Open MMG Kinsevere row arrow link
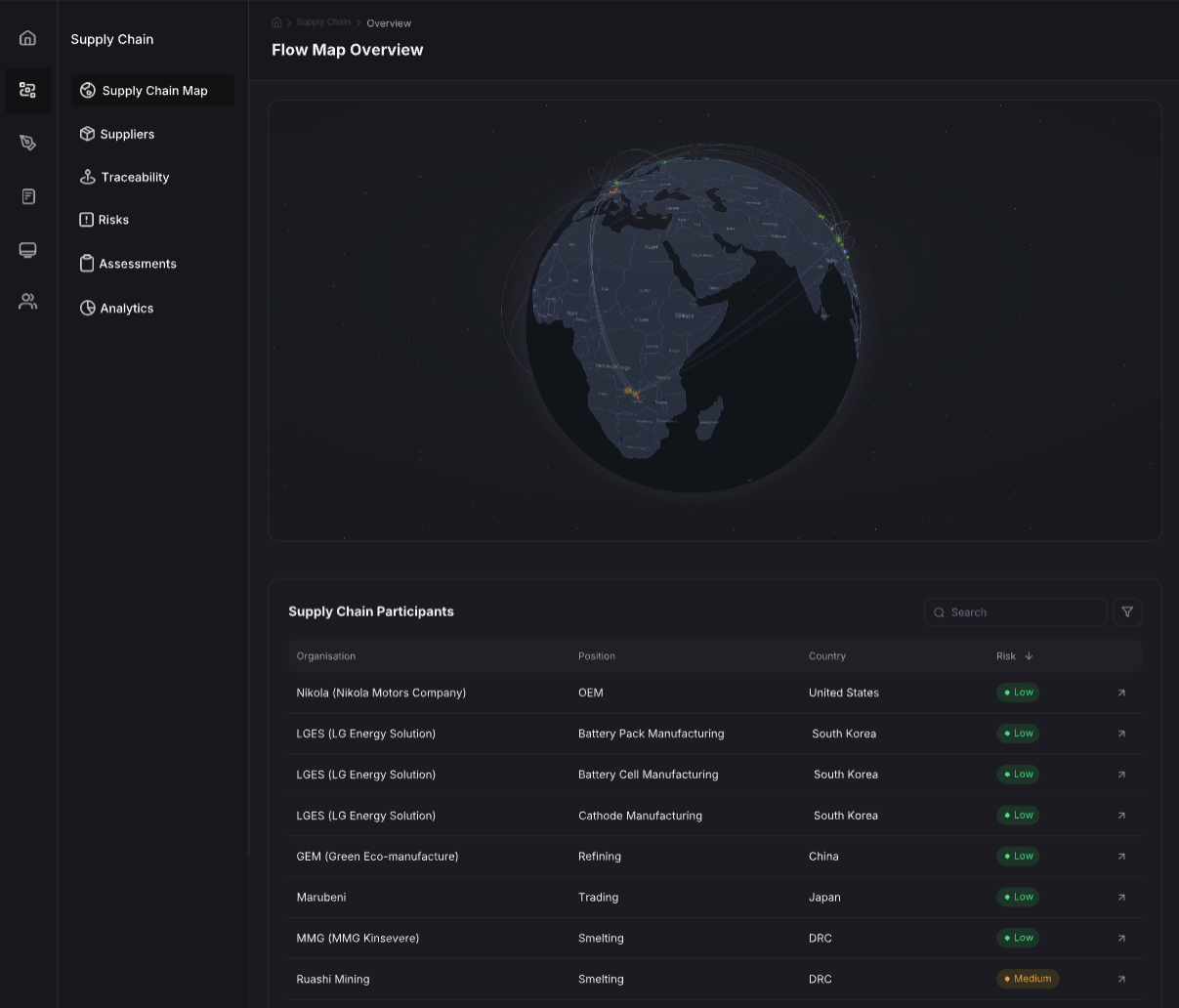The image size is (1179, 1008). click(1121, 939)
